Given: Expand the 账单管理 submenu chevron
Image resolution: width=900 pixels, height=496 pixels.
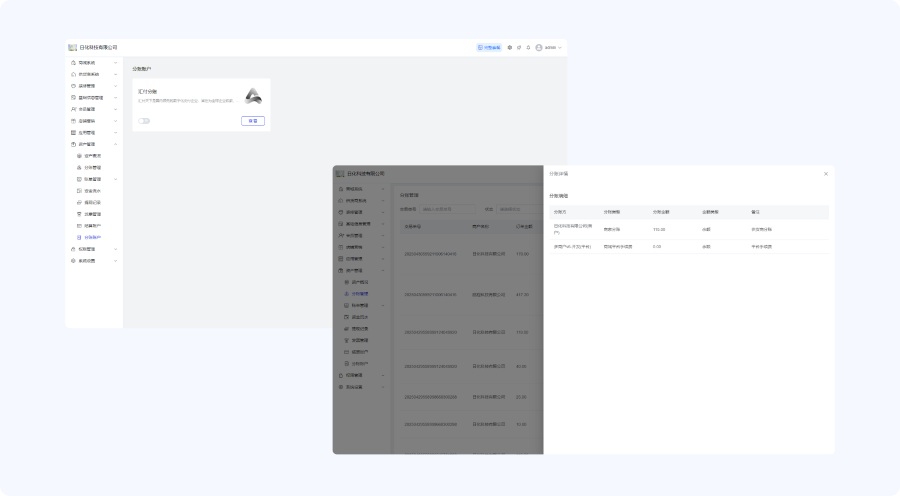Looking at the screenshot, I should point(115,179).
